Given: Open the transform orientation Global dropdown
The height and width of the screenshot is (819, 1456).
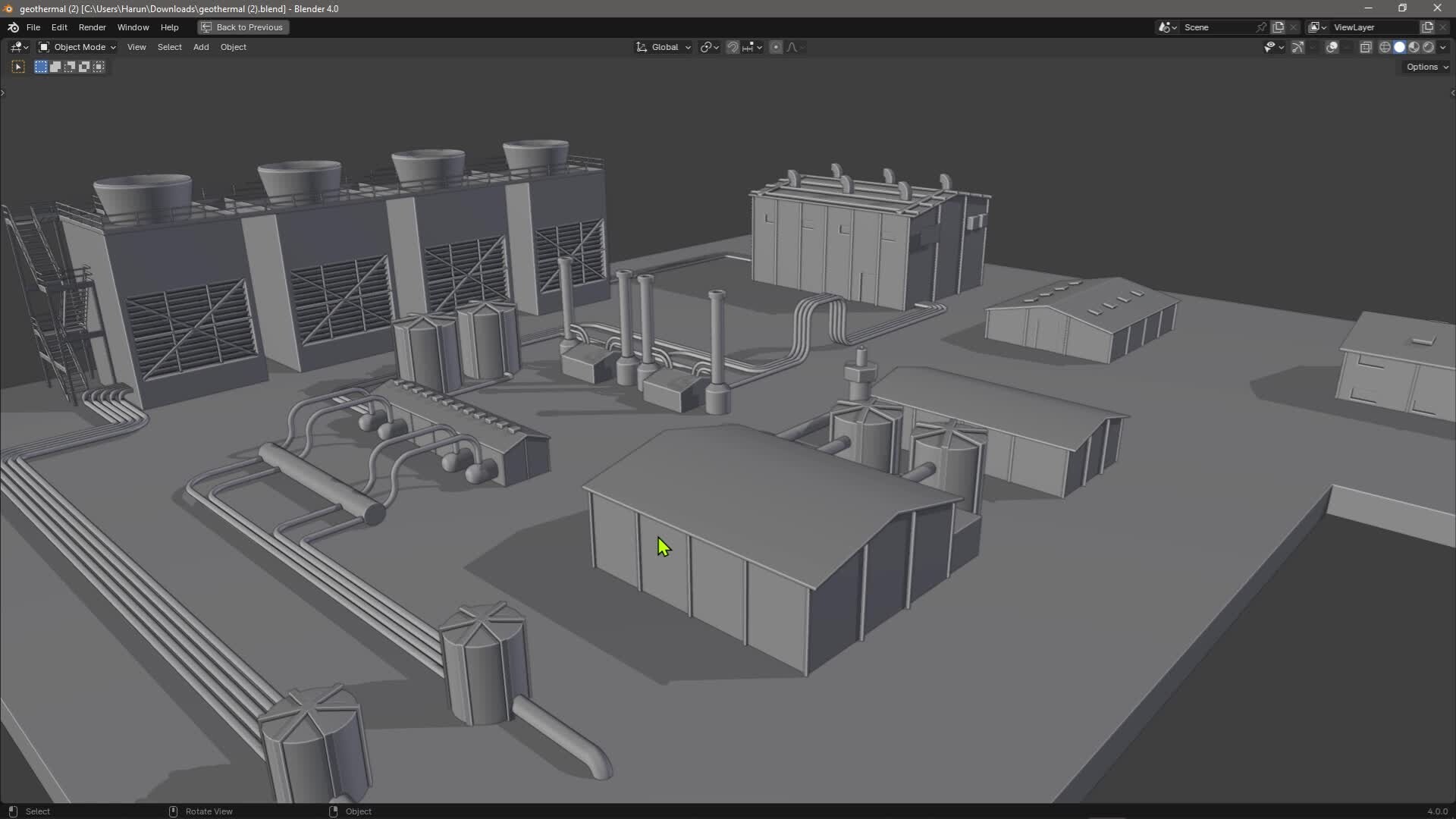Looking at the screenshot, I should pos(661,47).
